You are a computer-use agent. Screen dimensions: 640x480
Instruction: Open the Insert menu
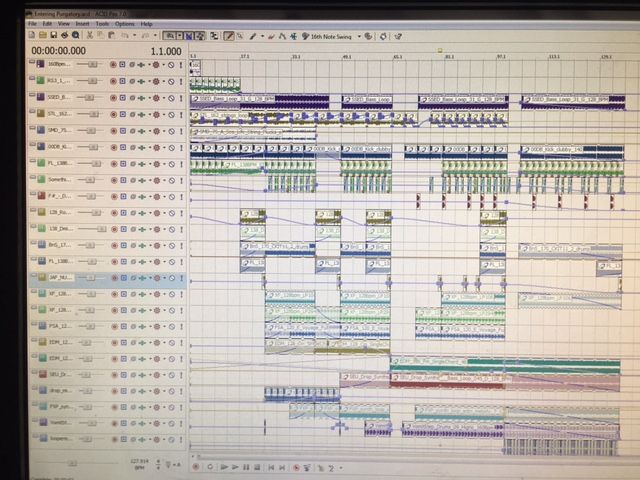coord(83,23)
